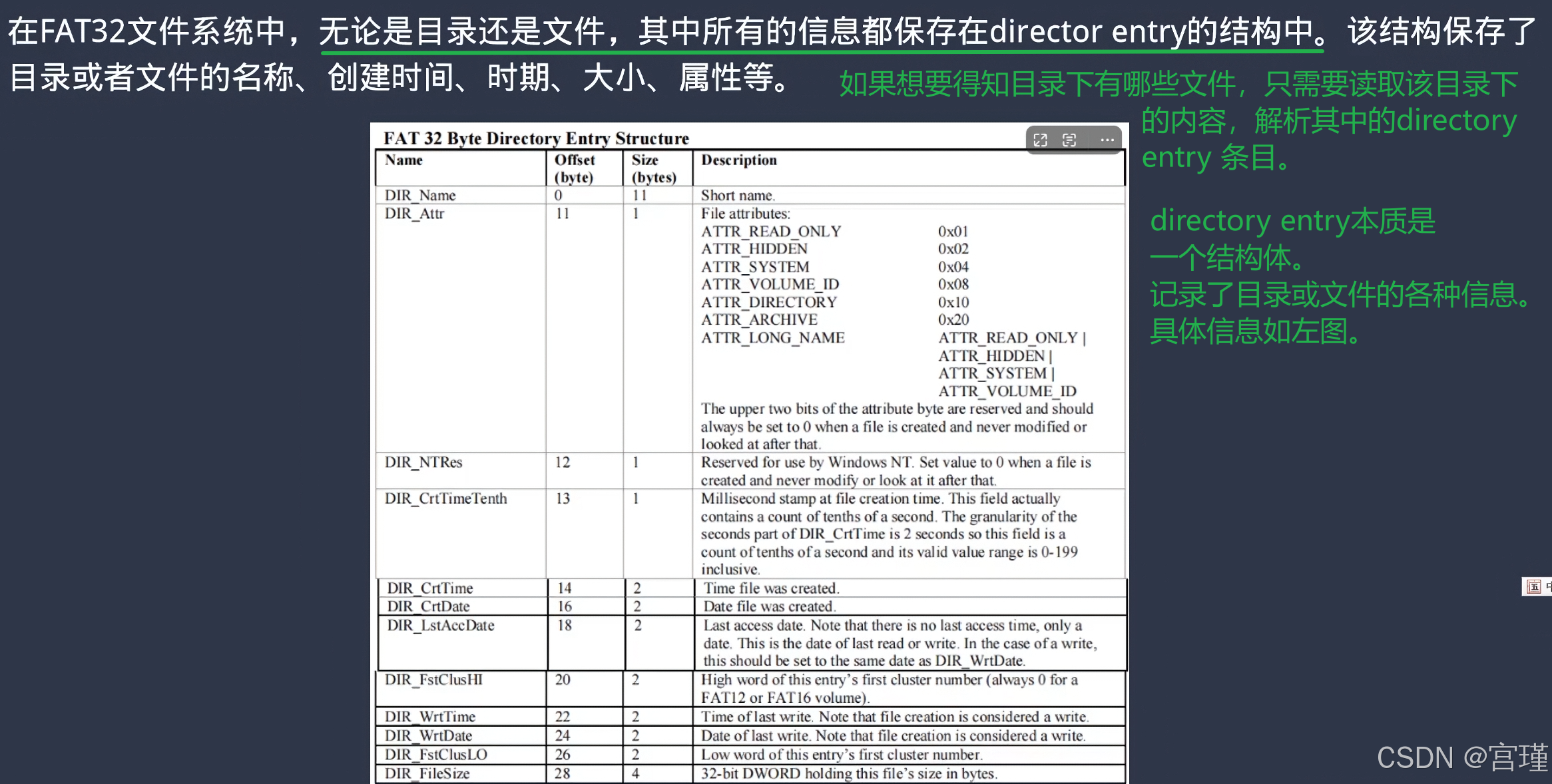Click ATTR_DIRECTORY in the attribute list
This screenshot has height=784, width=1552.
point(769,302)
